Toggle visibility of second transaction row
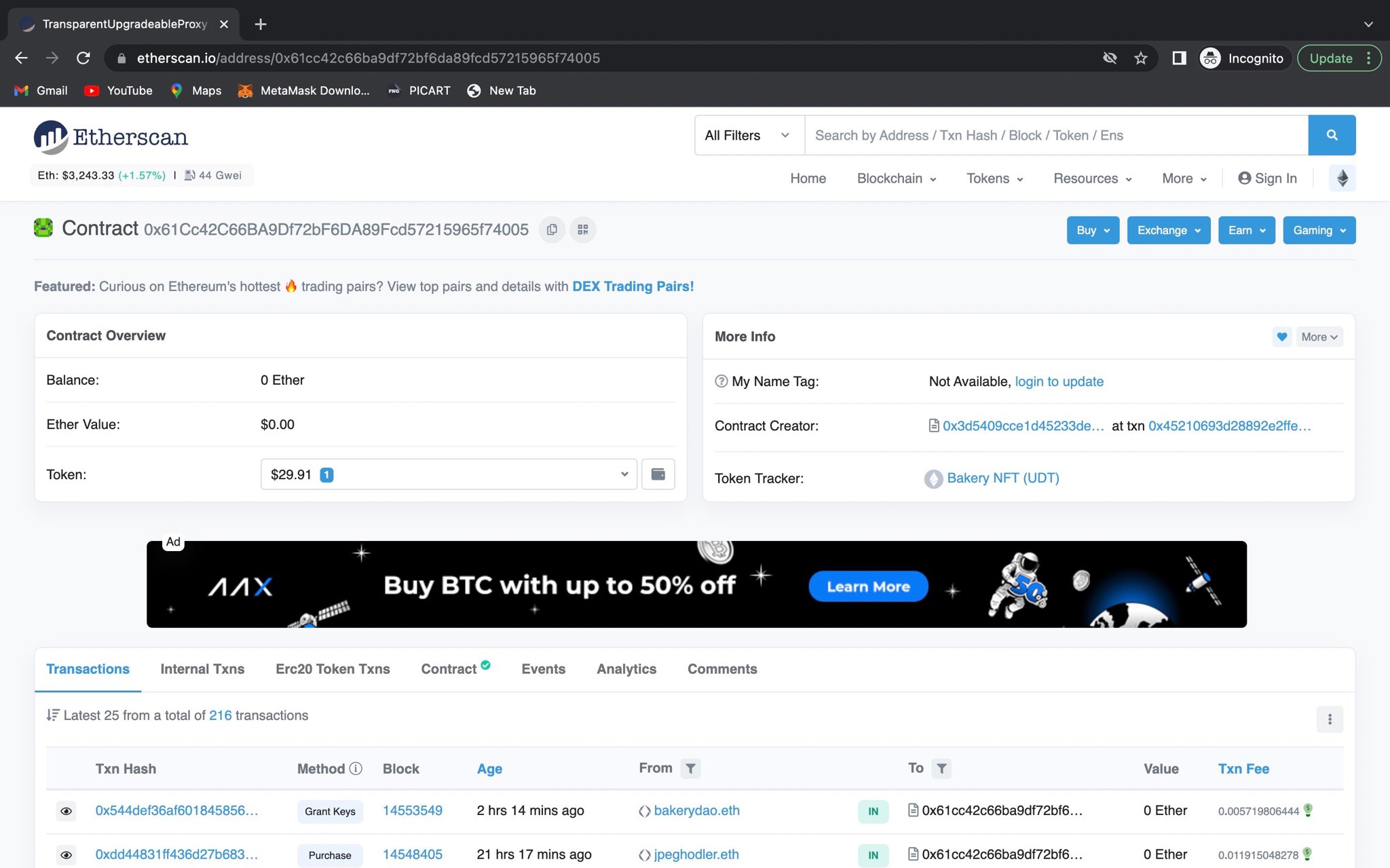 pyautogui.click(x=65, y=855)
